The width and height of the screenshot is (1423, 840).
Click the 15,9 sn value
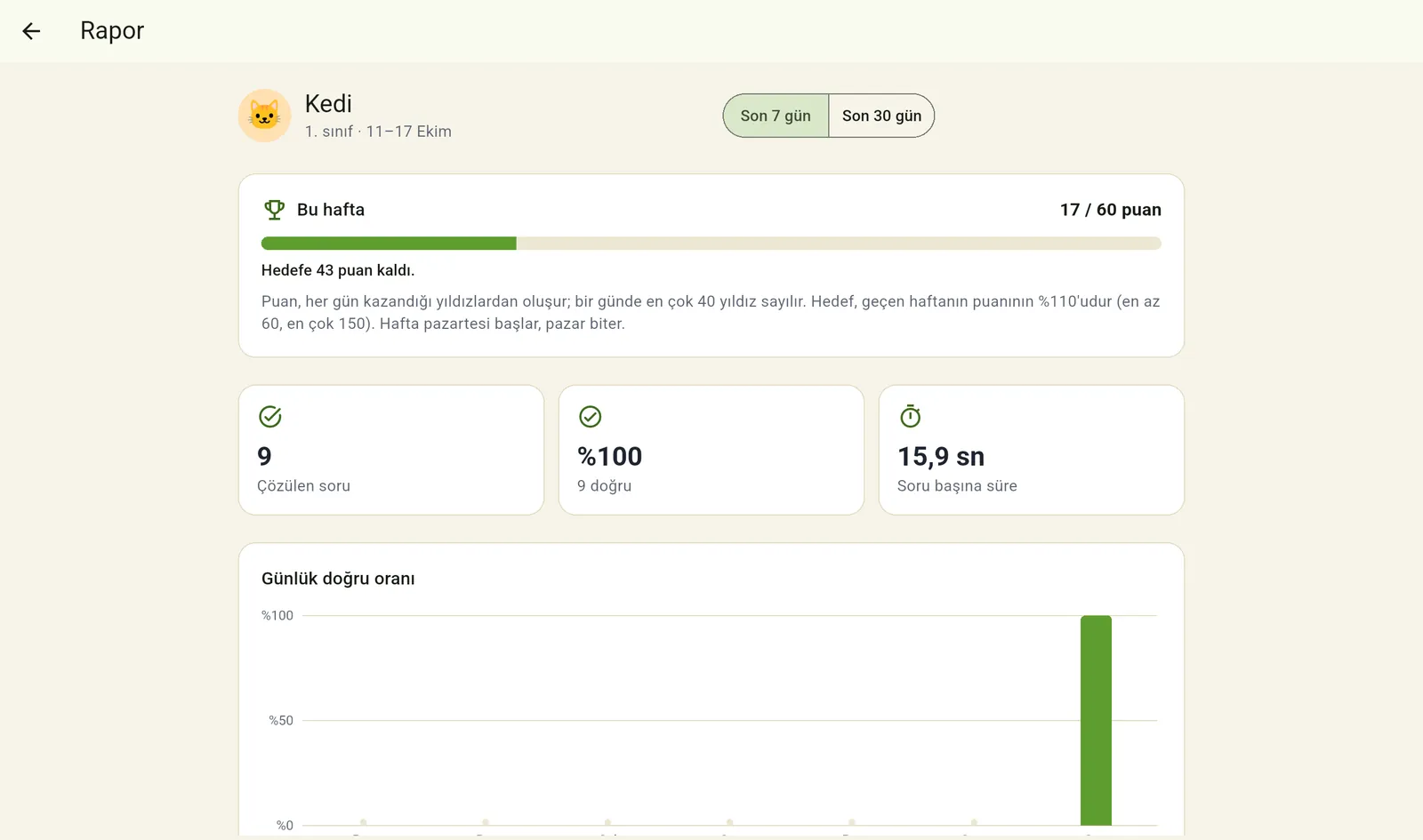point(941,456)
